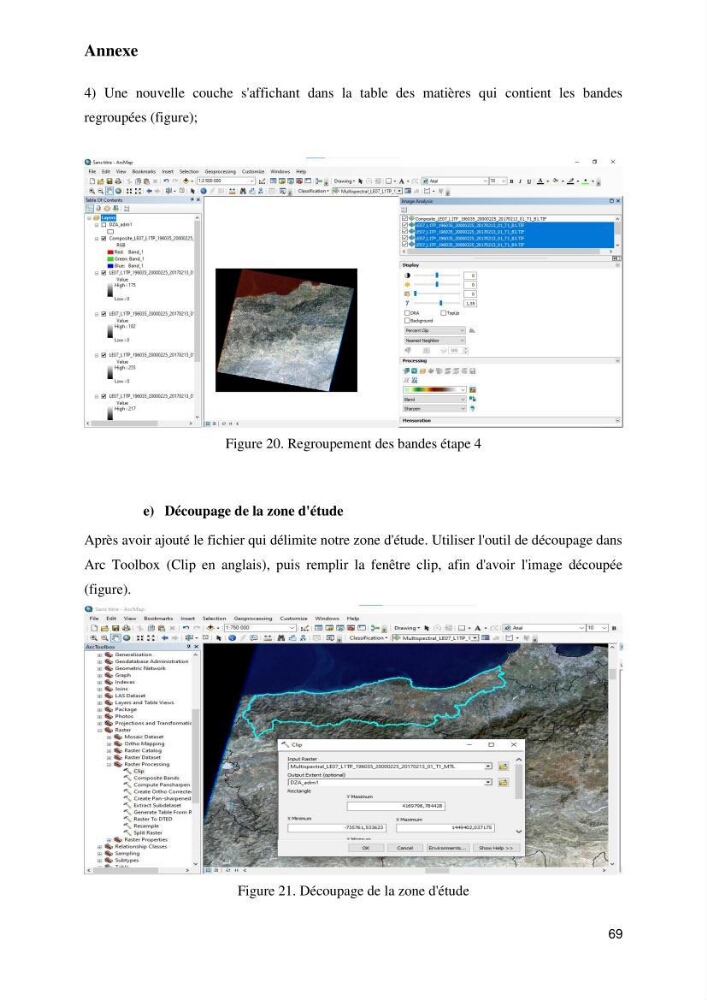The width and height of the screenshot is (707, 1000).
Task: Click Bold button in upper ArcMap Drawing toolbar
Action: click(511, 181)
